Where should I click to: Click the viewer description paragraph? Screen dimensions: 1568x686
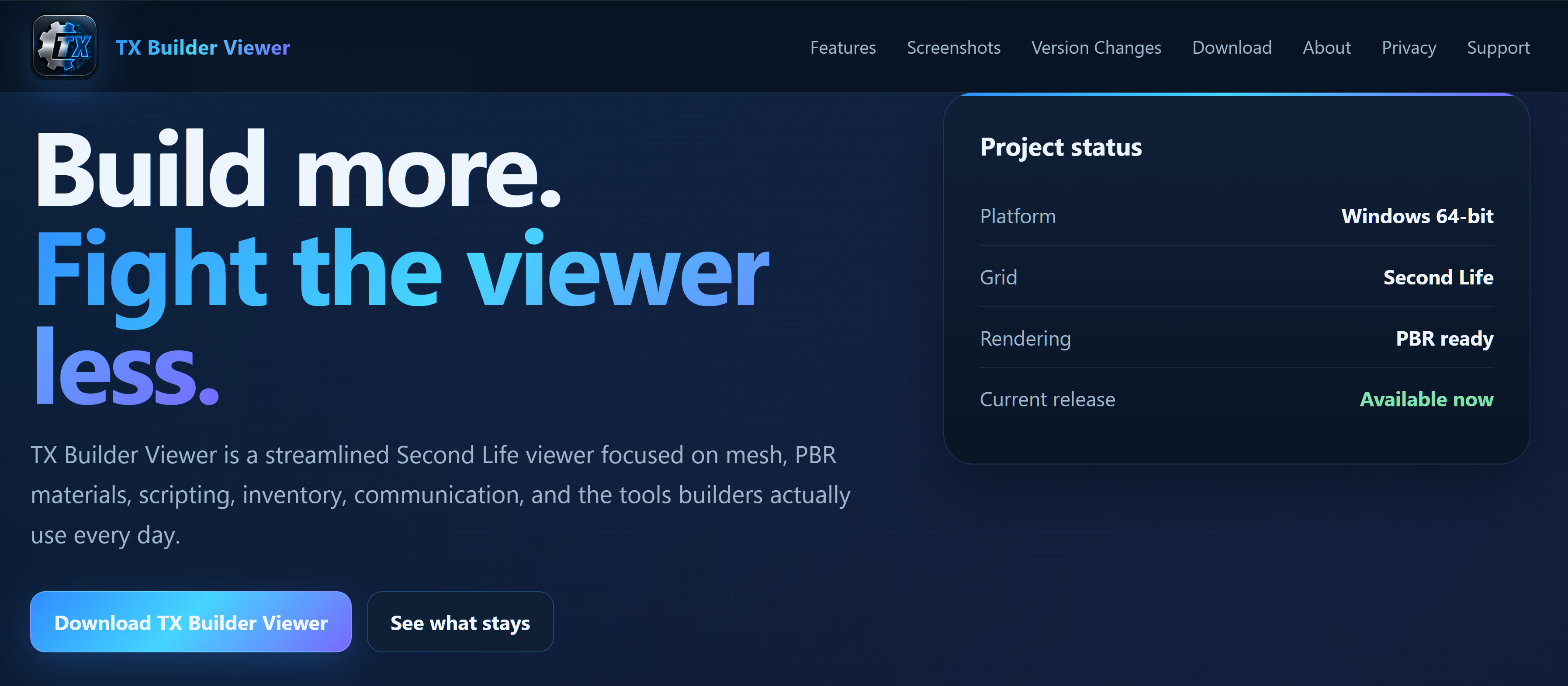[440, 495]
